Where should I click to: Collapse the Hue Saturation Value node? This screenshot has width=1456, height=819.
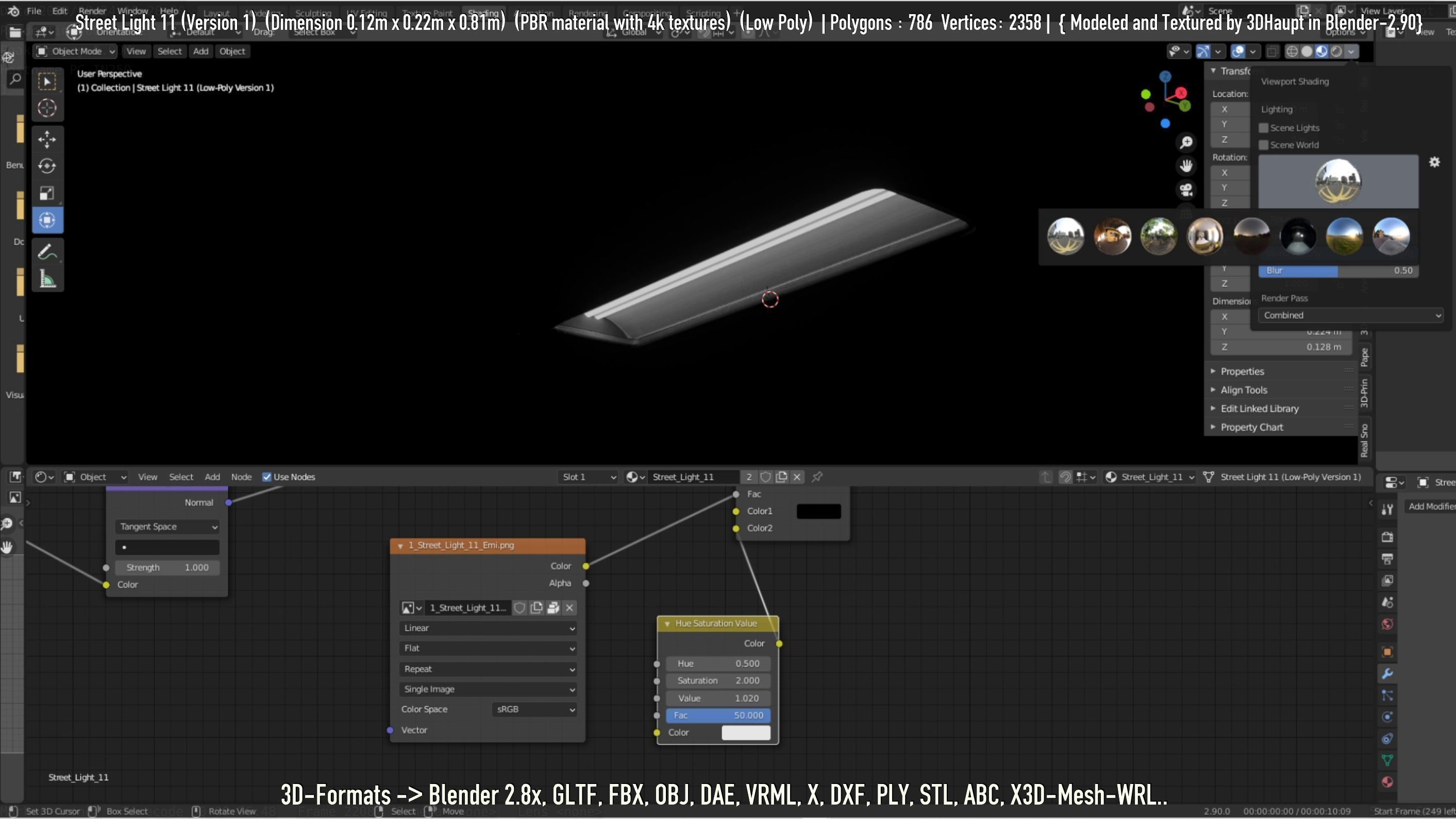[667, 624]
